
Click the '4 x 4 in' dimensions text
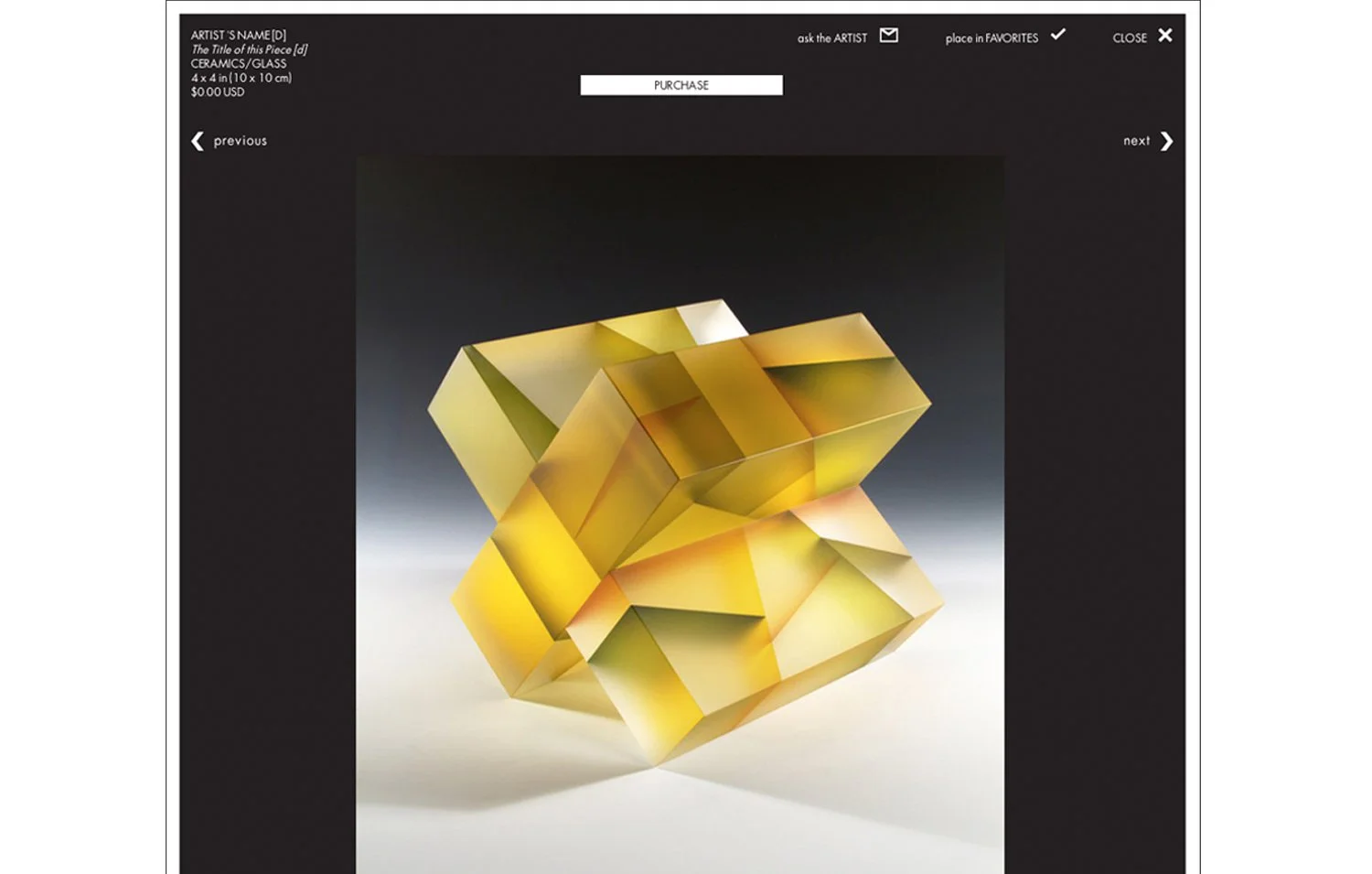pyautogui.click(x=209, y=78)
